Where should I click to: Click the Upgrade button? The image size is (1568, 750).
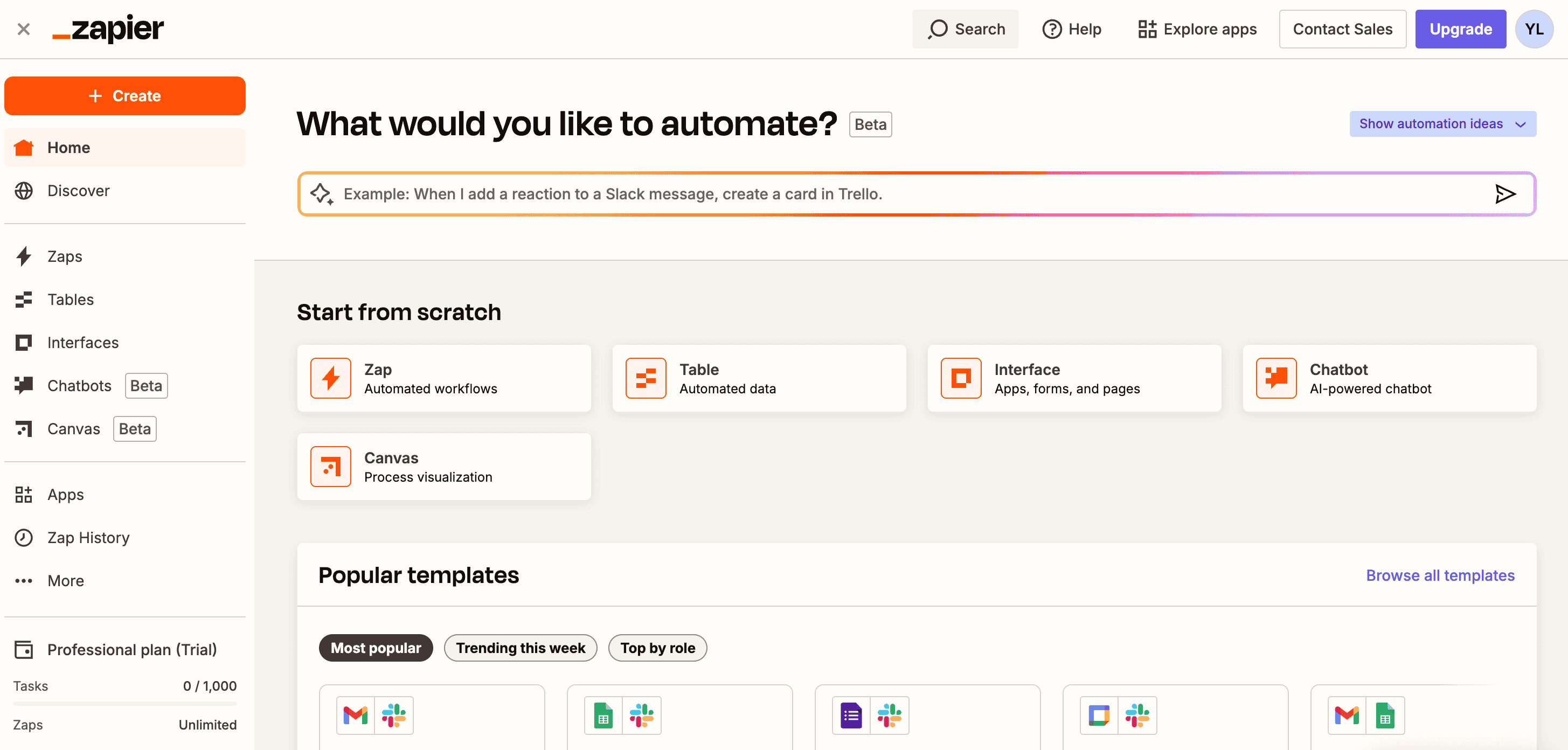click(x=1460, y=28)
